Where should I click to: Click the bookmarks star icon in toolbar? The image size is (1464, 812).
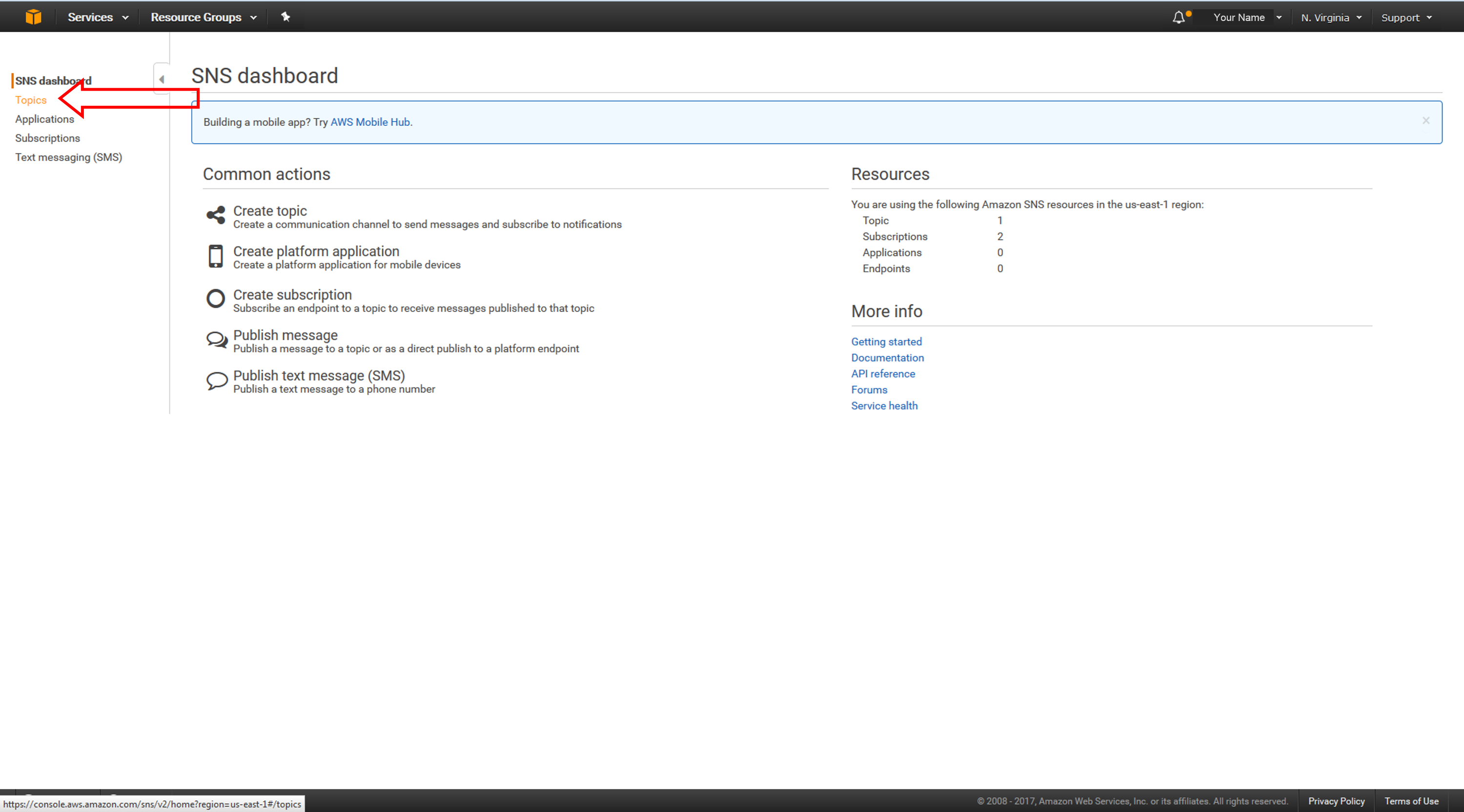coord(283,16)
